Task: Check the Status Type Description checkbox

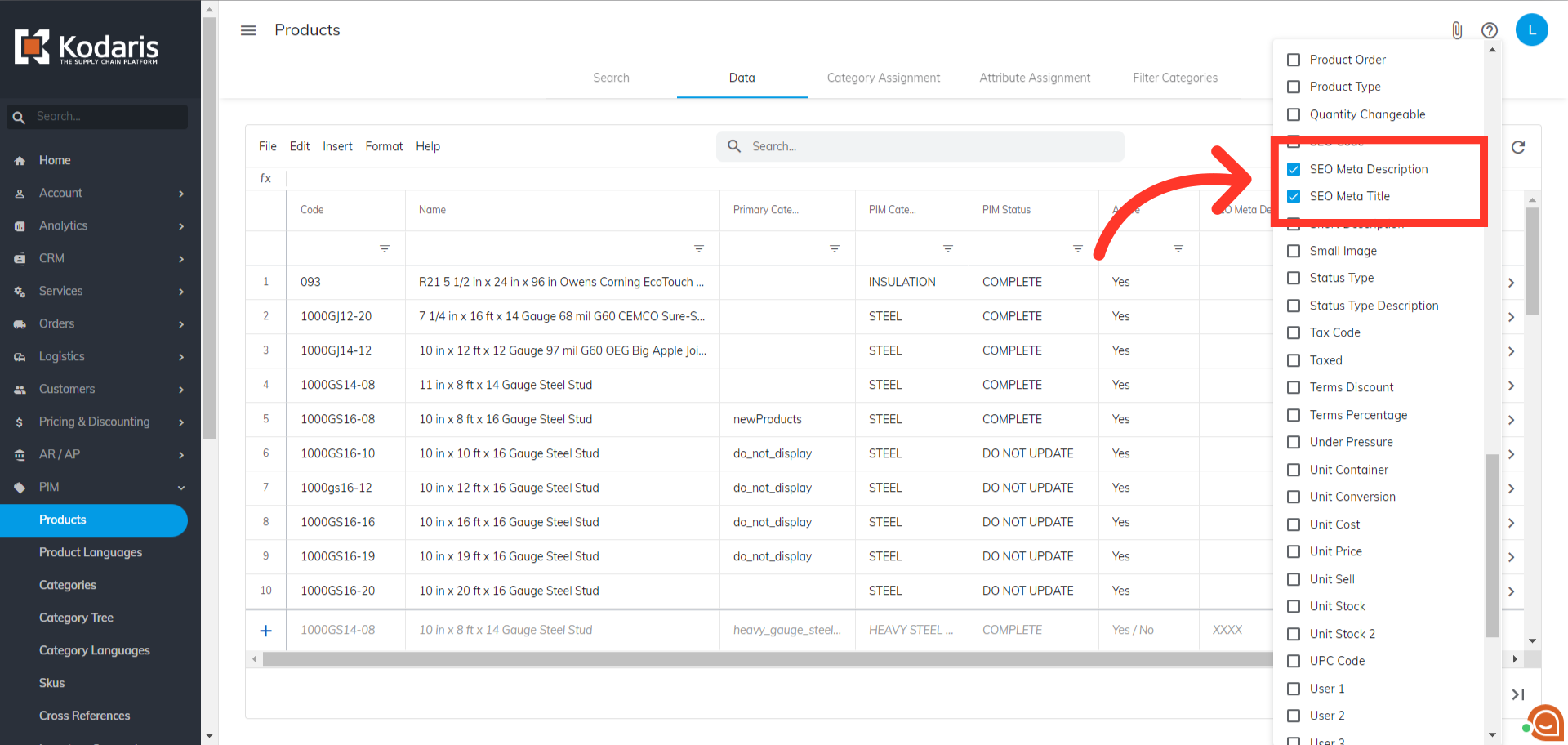Action: (1294, 306)
